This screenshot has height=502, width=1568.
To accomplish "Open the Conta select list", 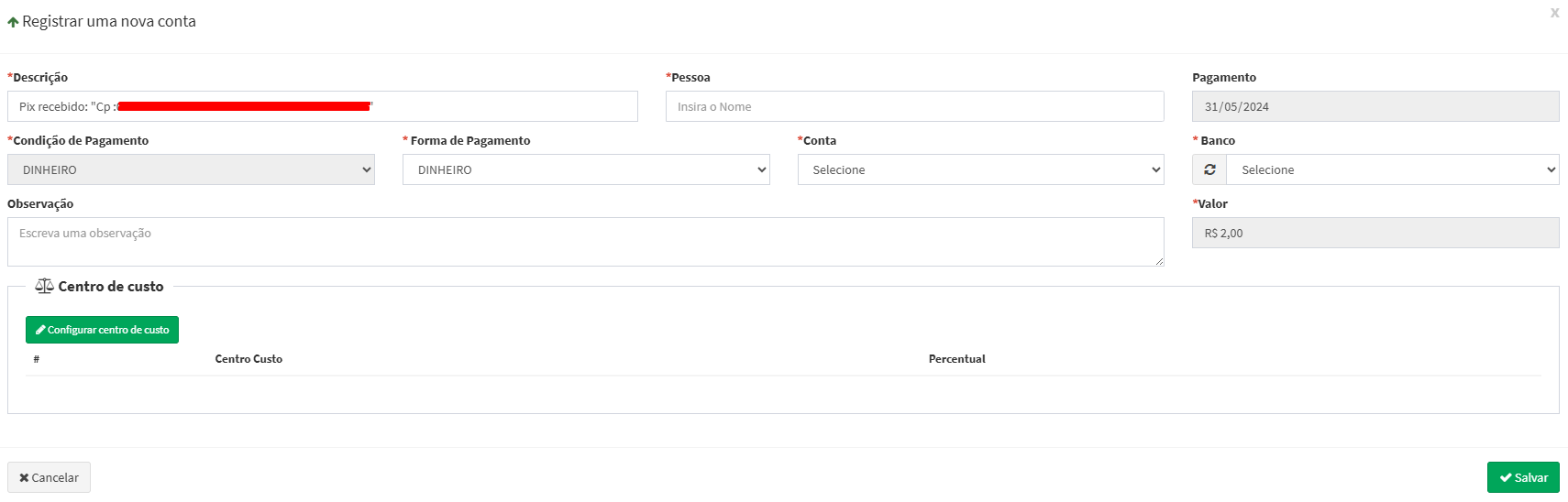I will tap(980, 169).
